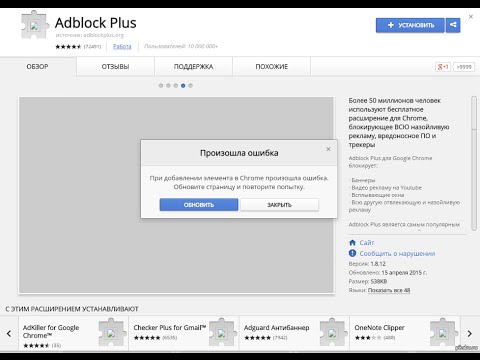Click the exclamation icon for reporting abuse
The width and height of the screenshot is (480, 360).
click(x=352, y=253)
